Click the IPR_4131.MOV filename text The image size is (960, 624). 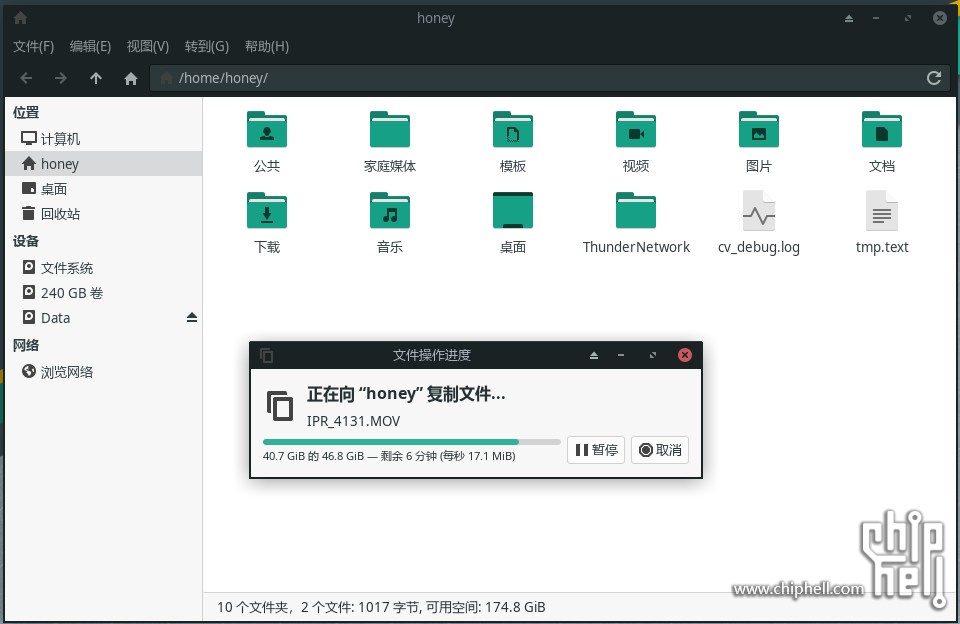353,421
